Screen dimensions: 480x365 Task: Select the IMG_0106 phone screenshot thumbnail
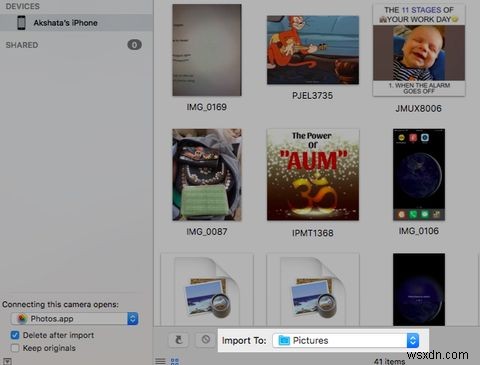pos(419,175)
